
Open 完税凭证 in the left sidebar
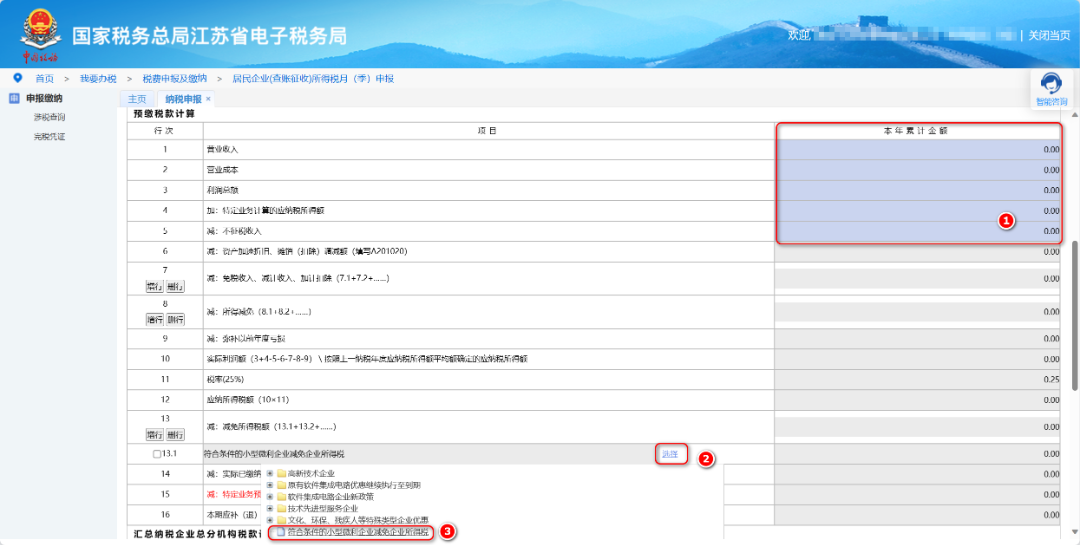(x=49, y=136)
